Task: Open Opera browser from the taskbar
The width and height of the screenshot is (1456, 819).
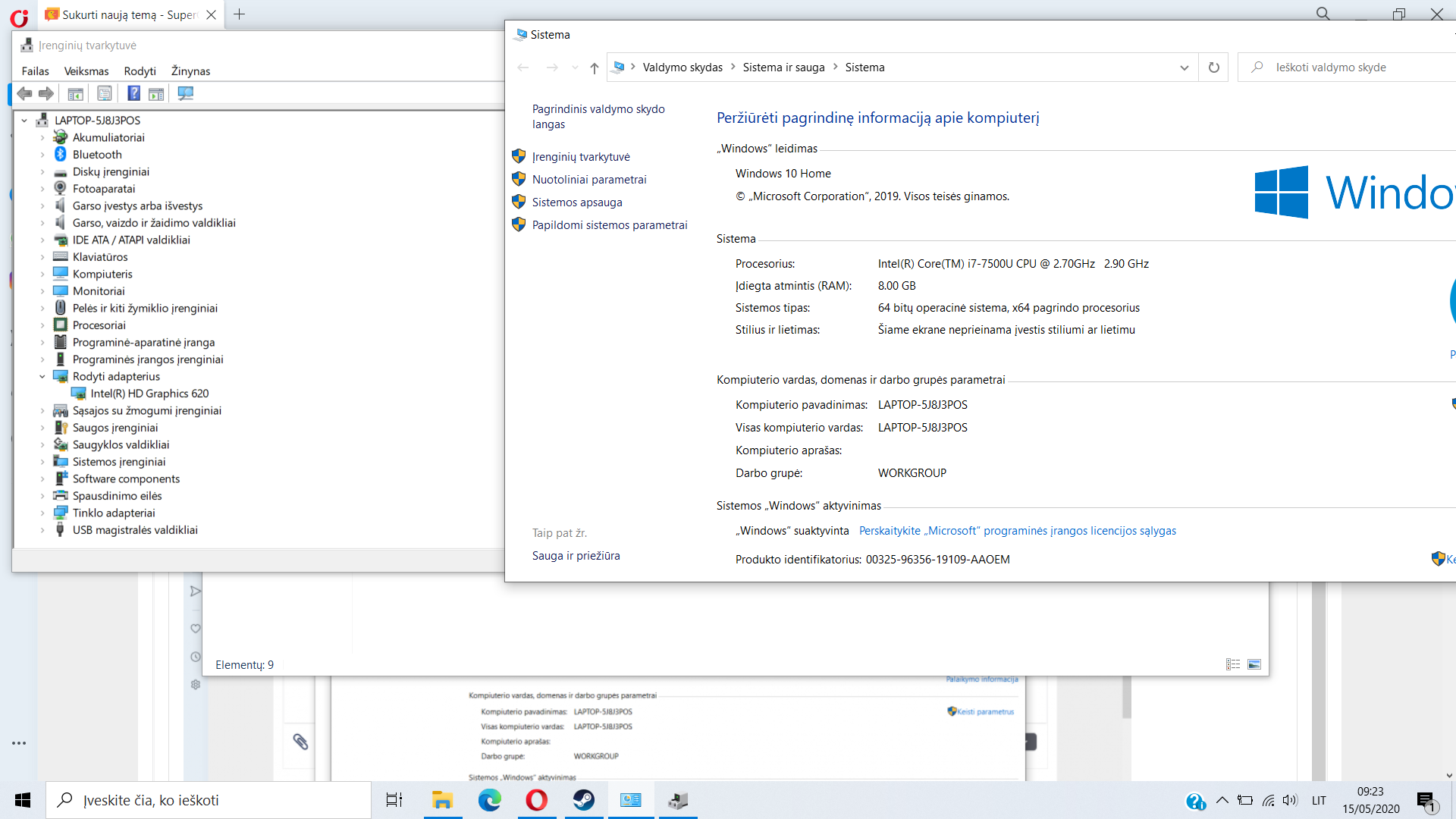Action: 536,800
